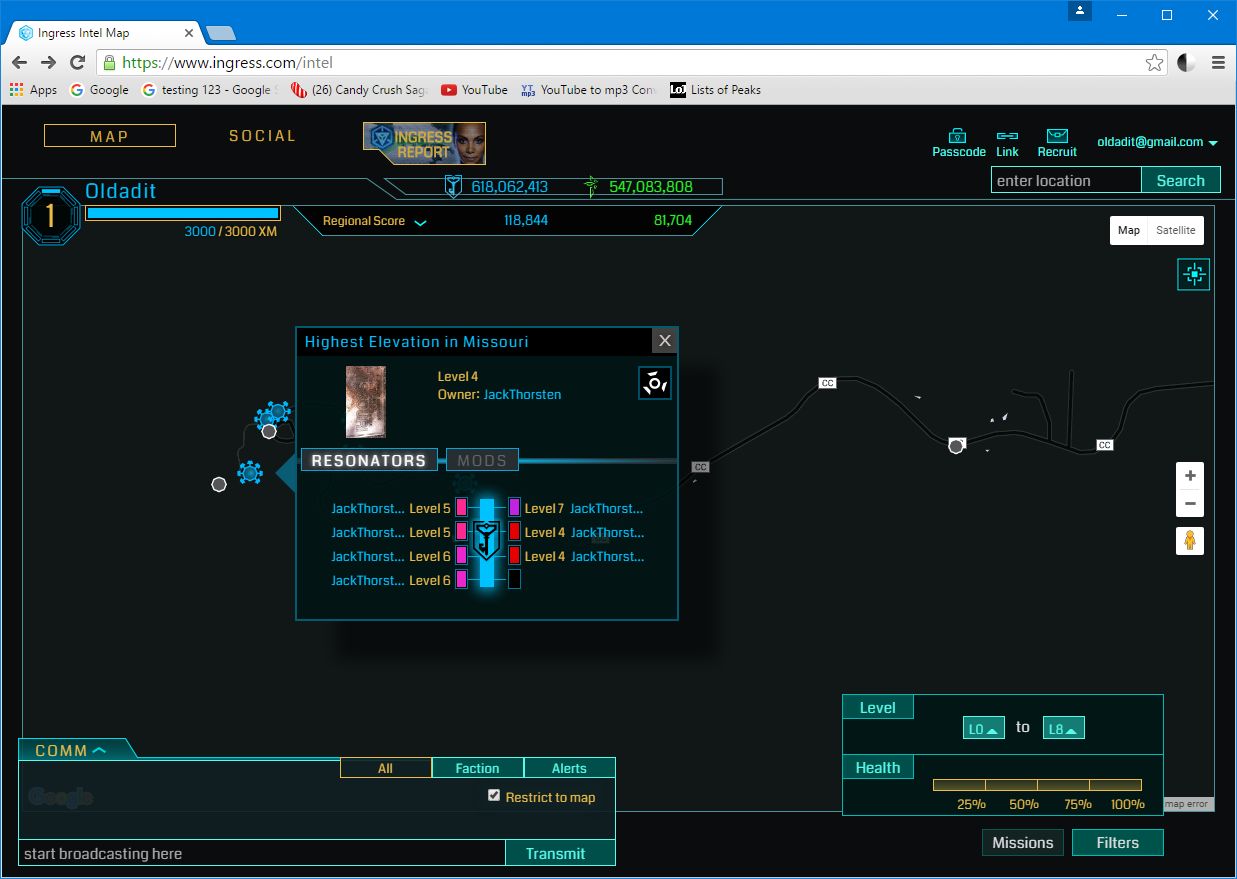The width and height of the screenshot is (1237, 879).
Task: Click the locate-me crosshair icon on map
Action: pos(1193,274)
